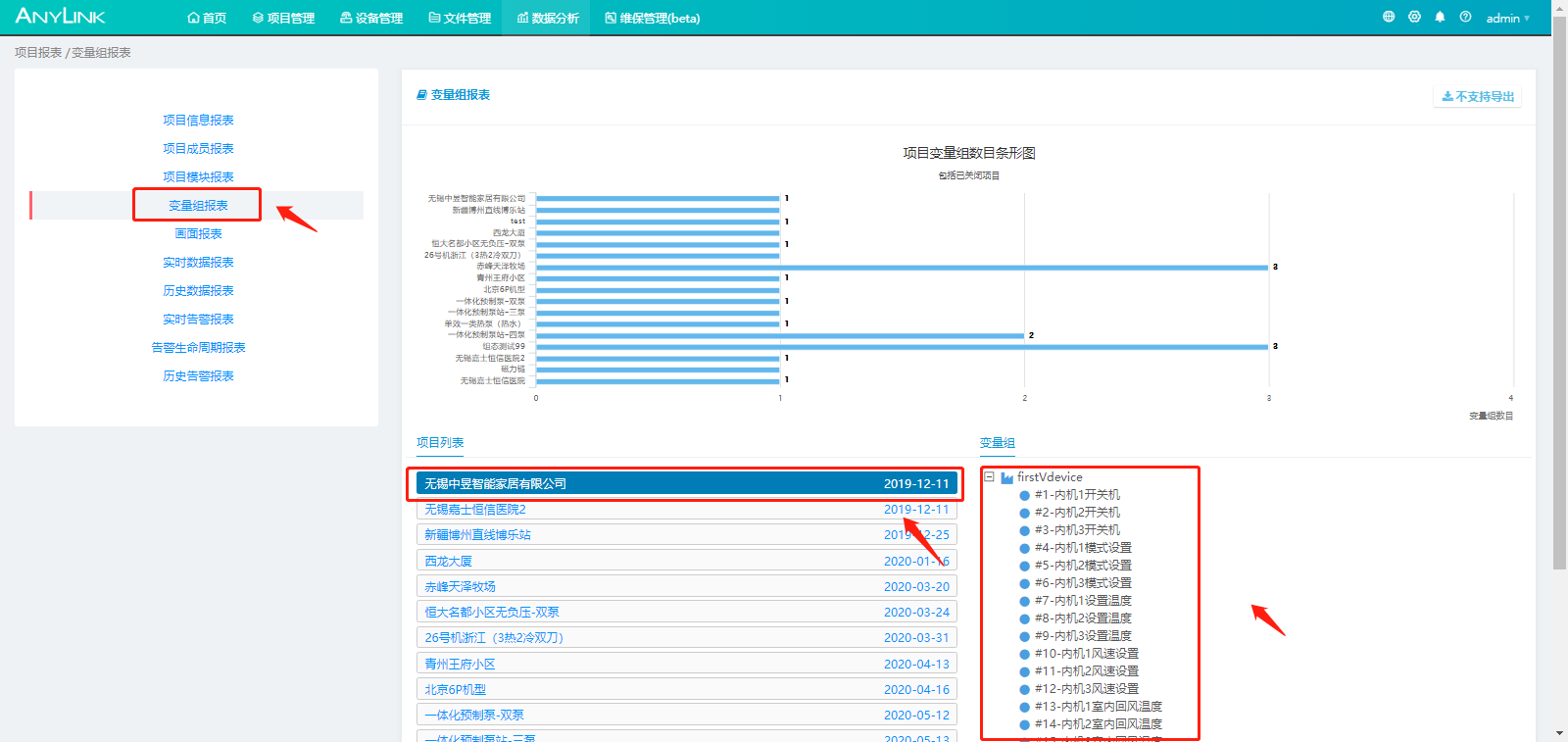Select project 青州王府小区
Image resolution: width=1568 pixels, height=742 pixels.
pyautogui.click(x=686, y=664)
